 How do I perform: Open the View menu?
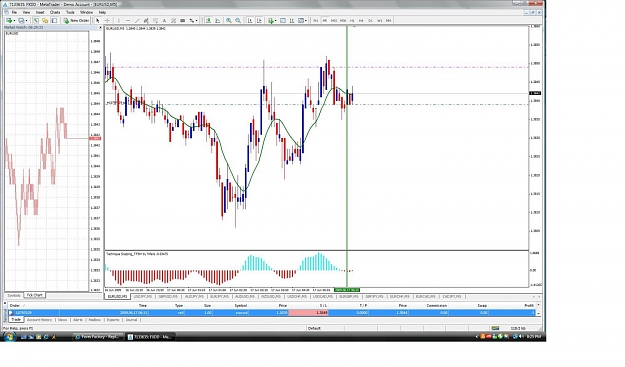click(x=26, y=12)
